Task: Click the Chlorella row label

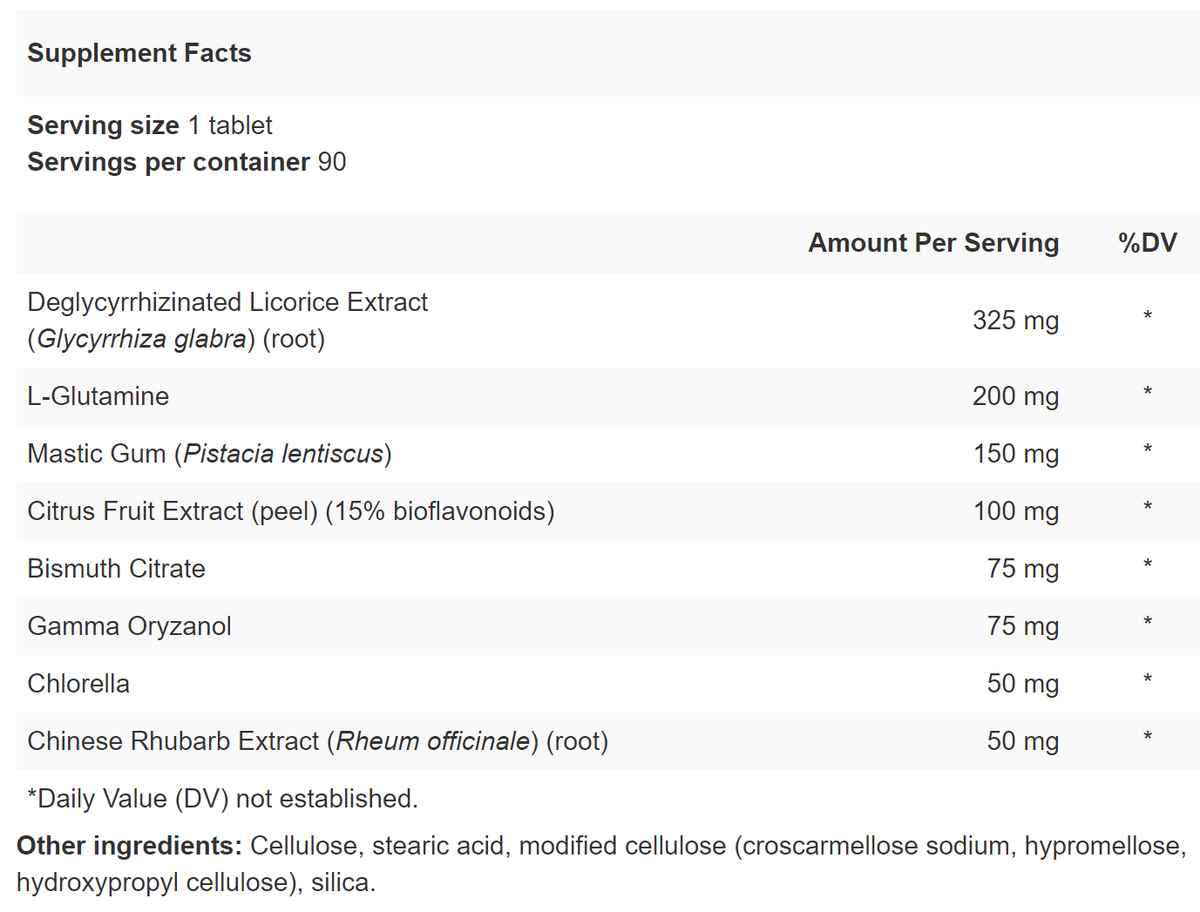Action: click(78, 684)
